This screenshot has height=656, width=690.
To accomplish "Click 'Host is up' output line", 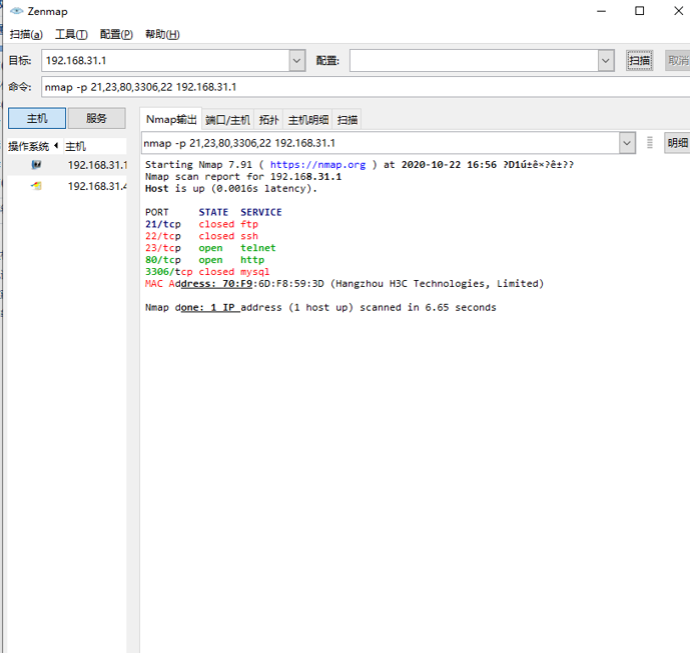I will [231, 188].
